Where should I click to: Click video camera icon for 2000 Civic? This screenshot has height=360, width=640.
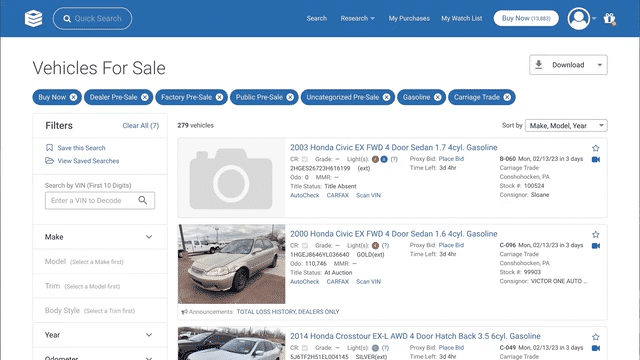[596, 246]
